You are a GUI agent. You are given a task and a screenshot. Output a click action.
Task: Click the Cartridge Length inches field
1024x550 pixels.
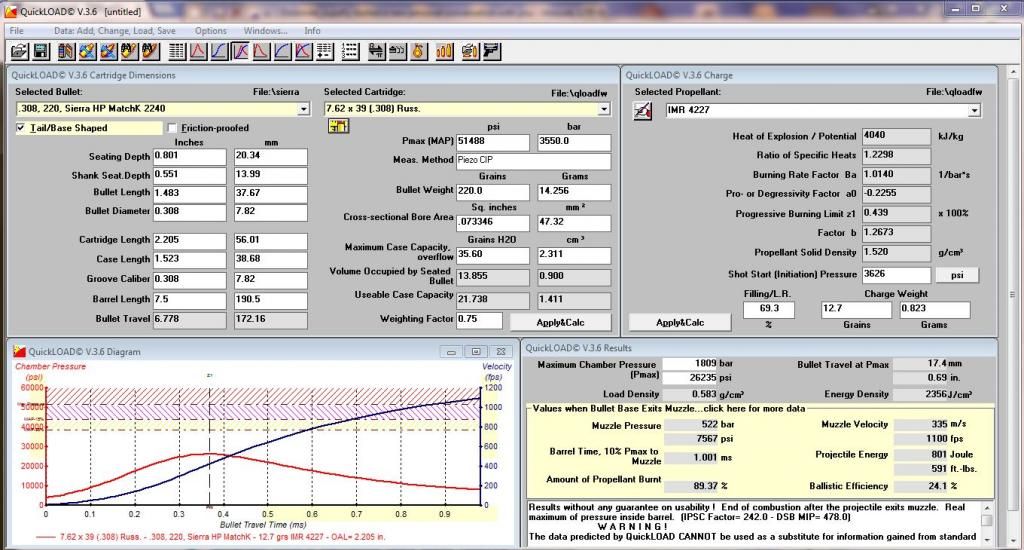[x=189, y=241]
